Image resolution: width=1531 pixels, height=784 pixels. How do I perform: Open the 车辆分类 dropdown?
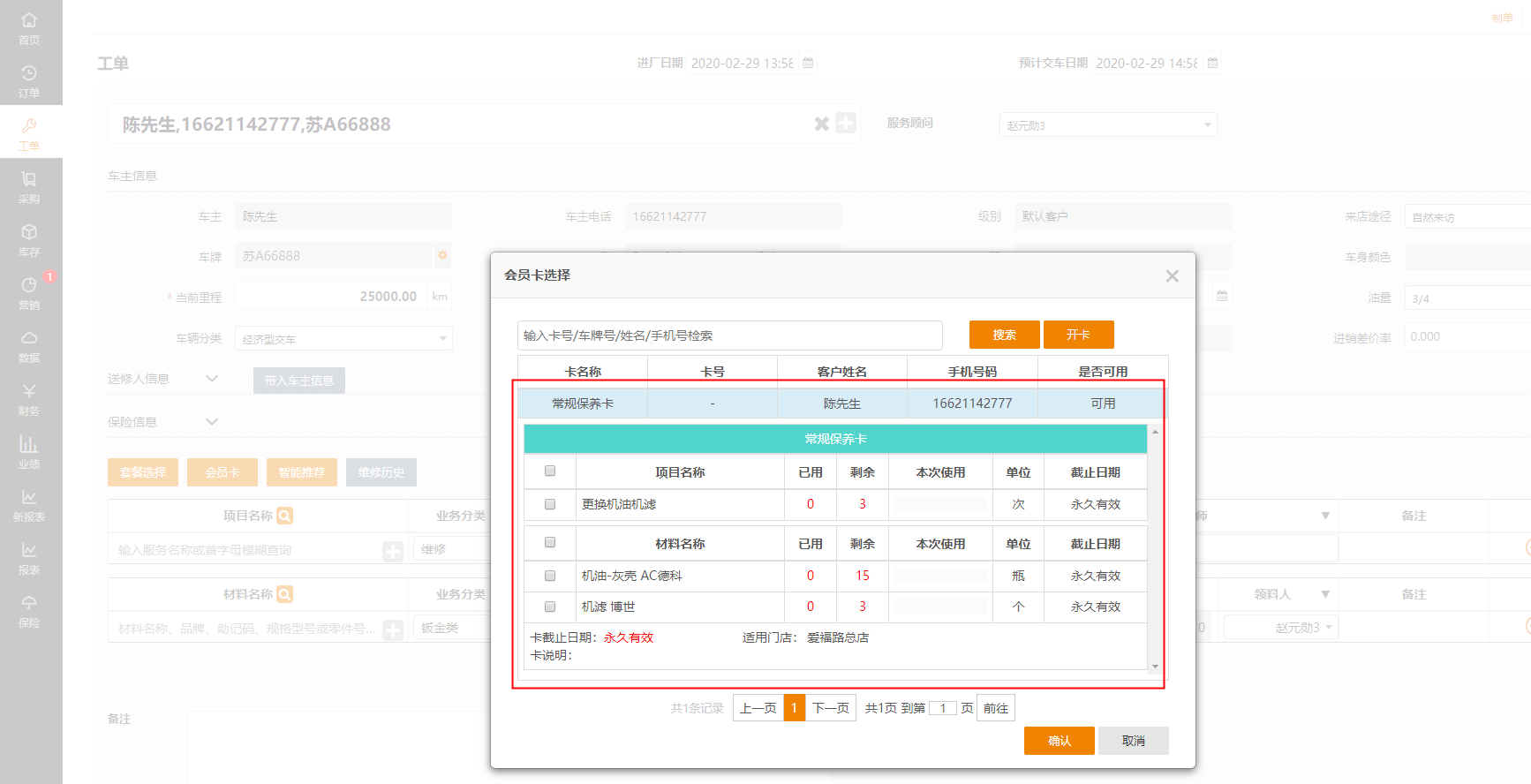pos(343,338)
